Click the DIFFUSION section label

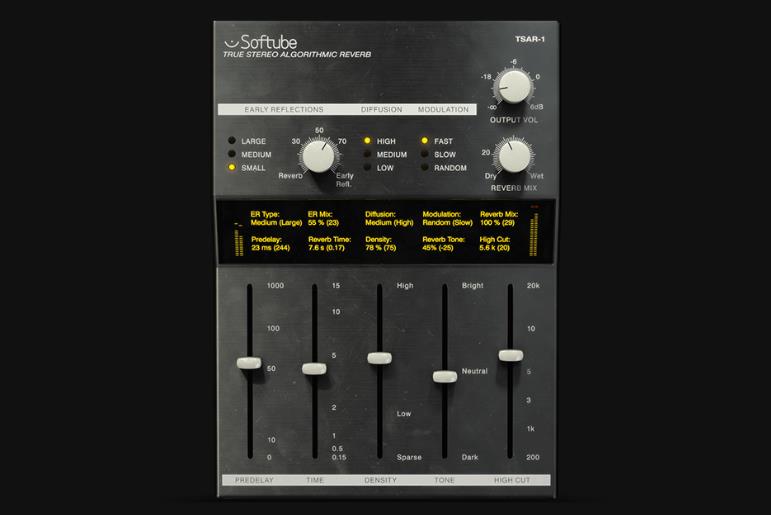[x=382, y=109]
